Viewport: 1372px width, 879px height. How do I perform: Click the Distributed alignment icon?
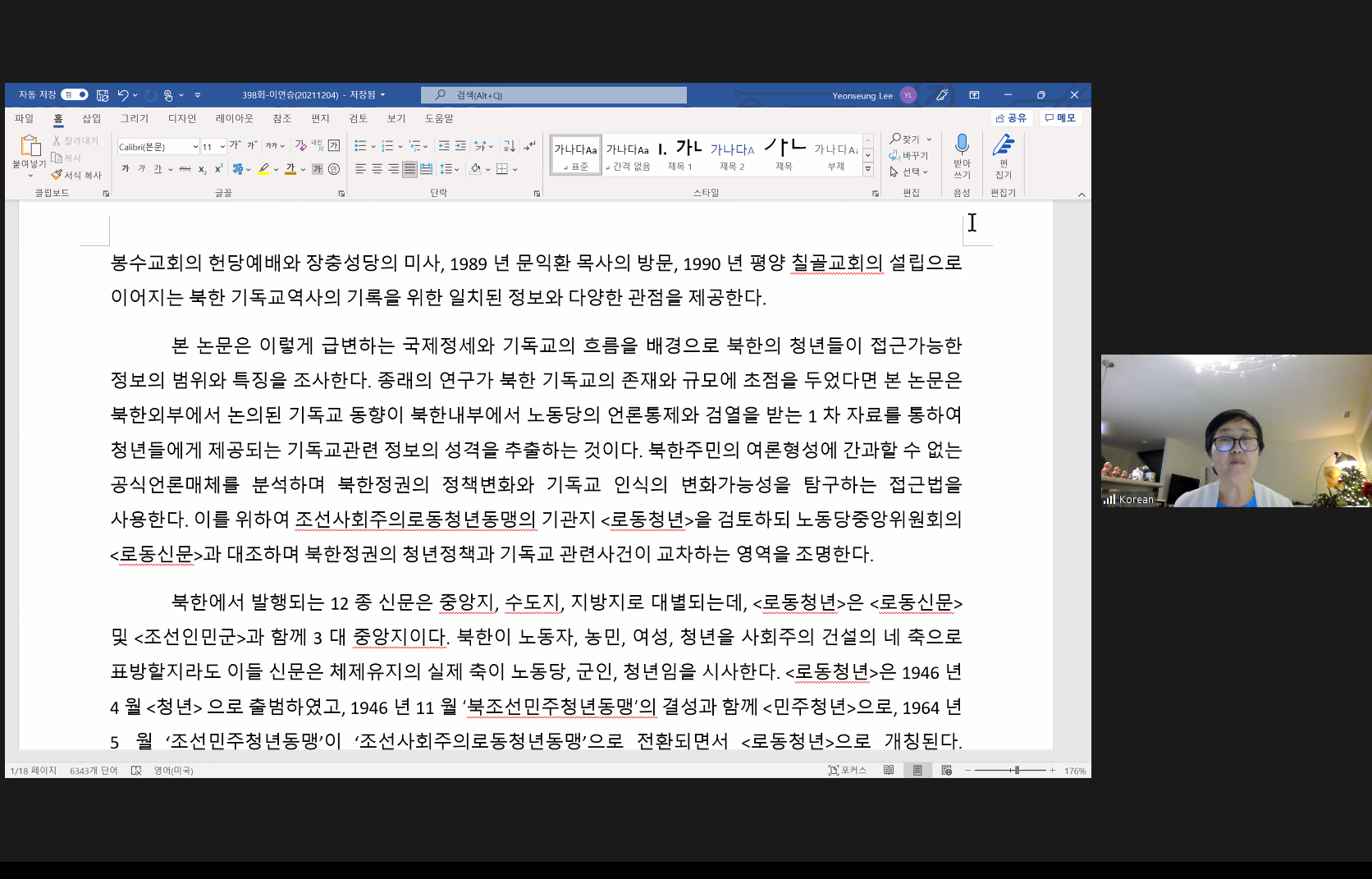[x=427, y=169]
